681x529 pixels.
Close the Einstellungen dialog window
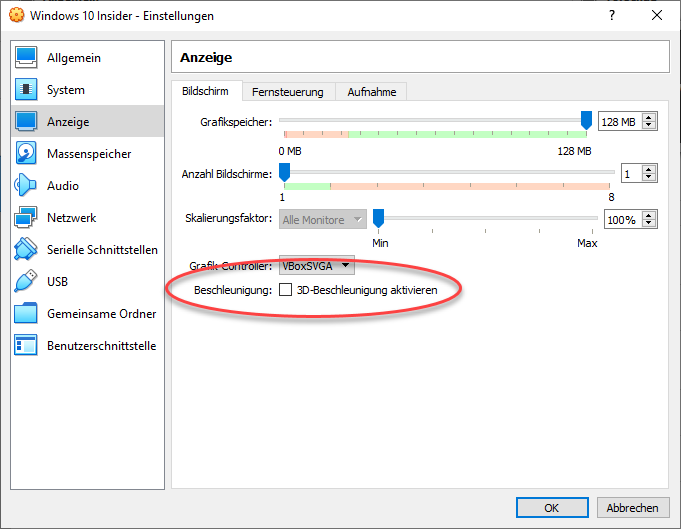tap(657, 15)
